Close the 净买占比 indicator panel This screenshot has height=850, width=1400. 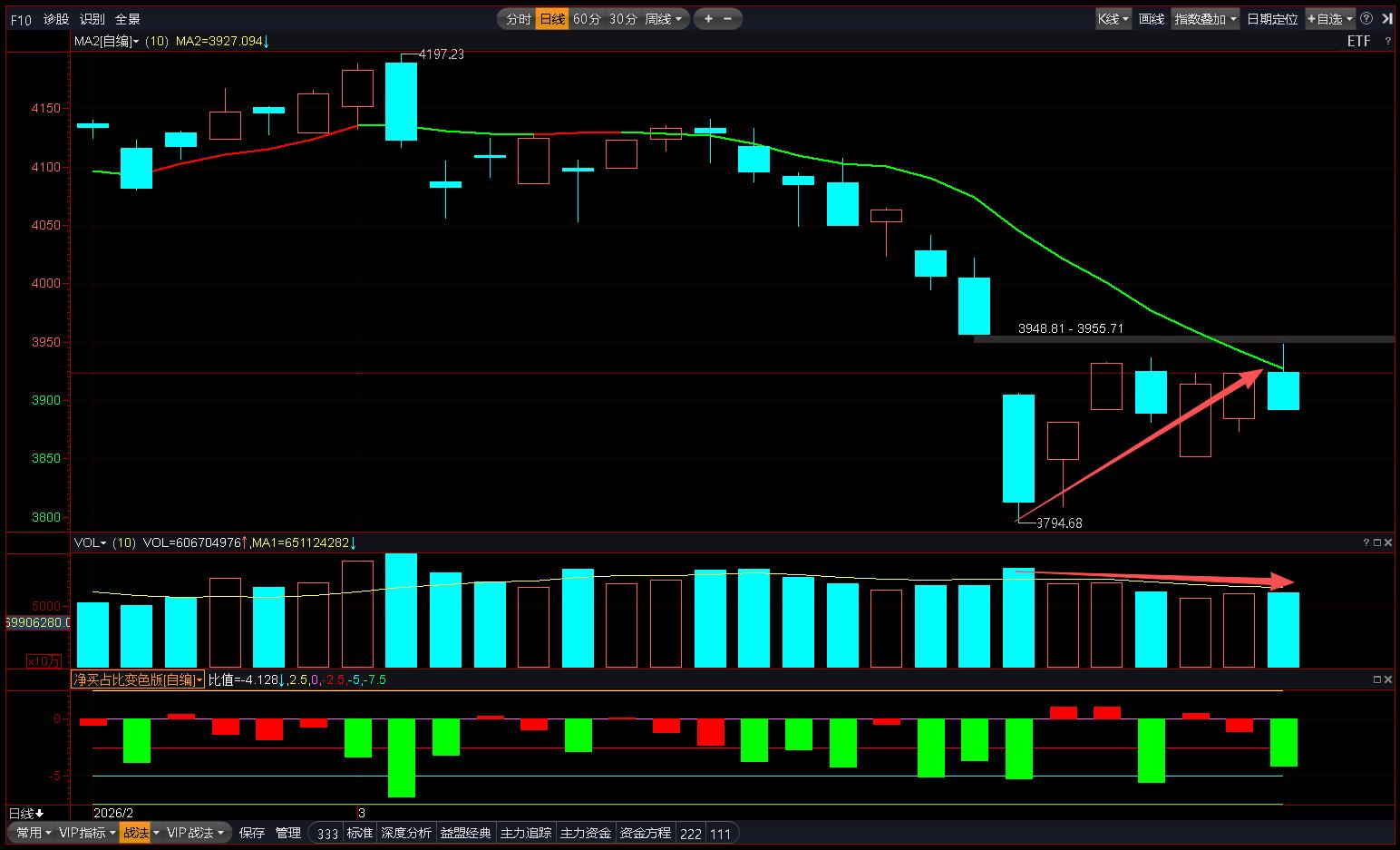coord(1388,679)
